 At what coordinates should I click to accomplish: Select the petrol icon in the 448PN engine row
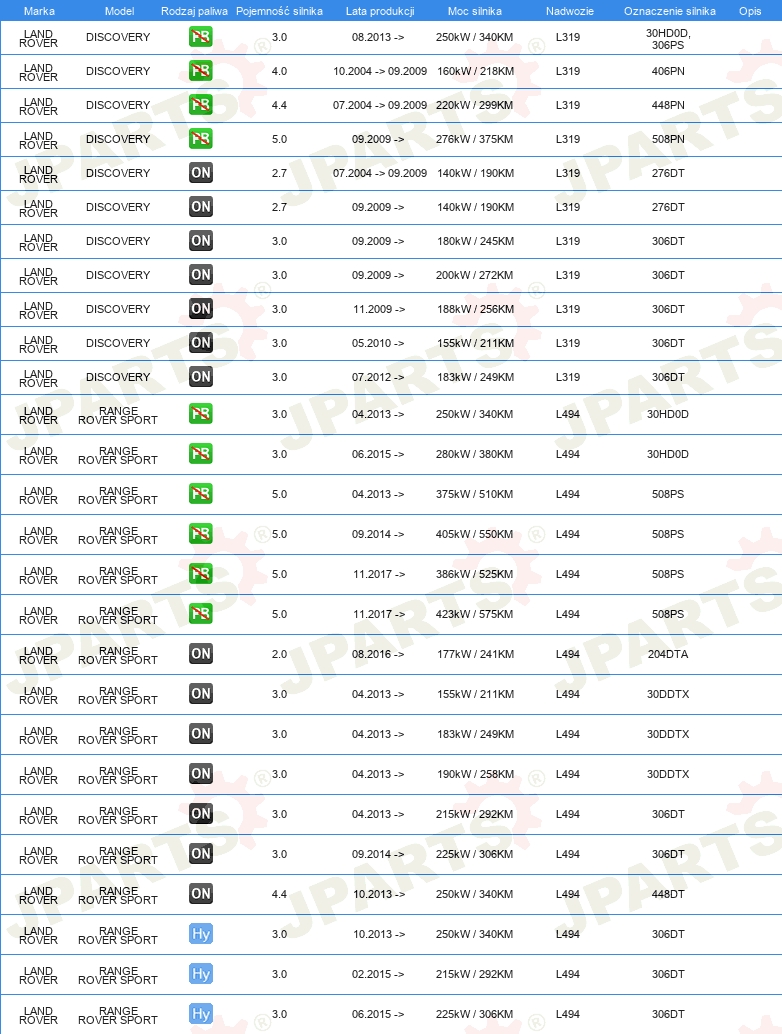pyautogui.click(x=200, y=105)
